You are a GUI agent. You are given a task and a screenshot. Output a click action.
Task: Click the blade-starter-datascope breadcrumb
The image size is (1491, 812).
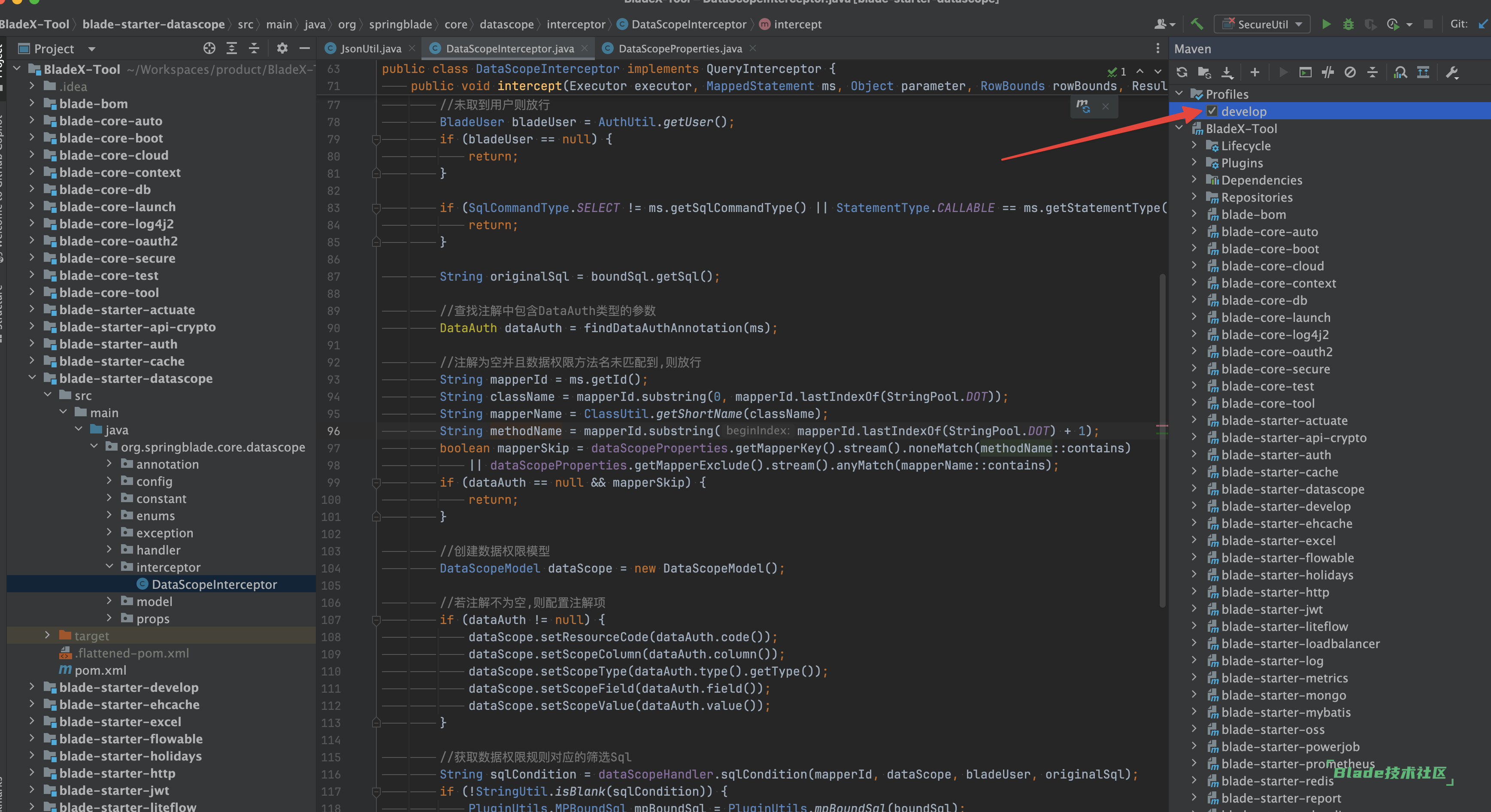153,24
